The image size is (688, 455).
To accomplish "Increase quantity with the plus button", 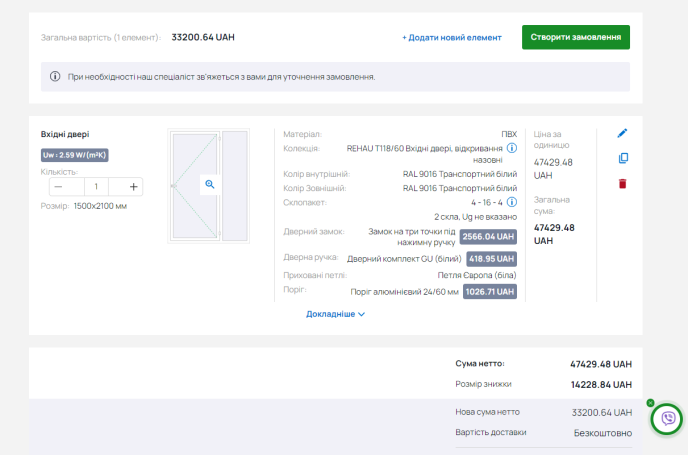I will point(133,187).
